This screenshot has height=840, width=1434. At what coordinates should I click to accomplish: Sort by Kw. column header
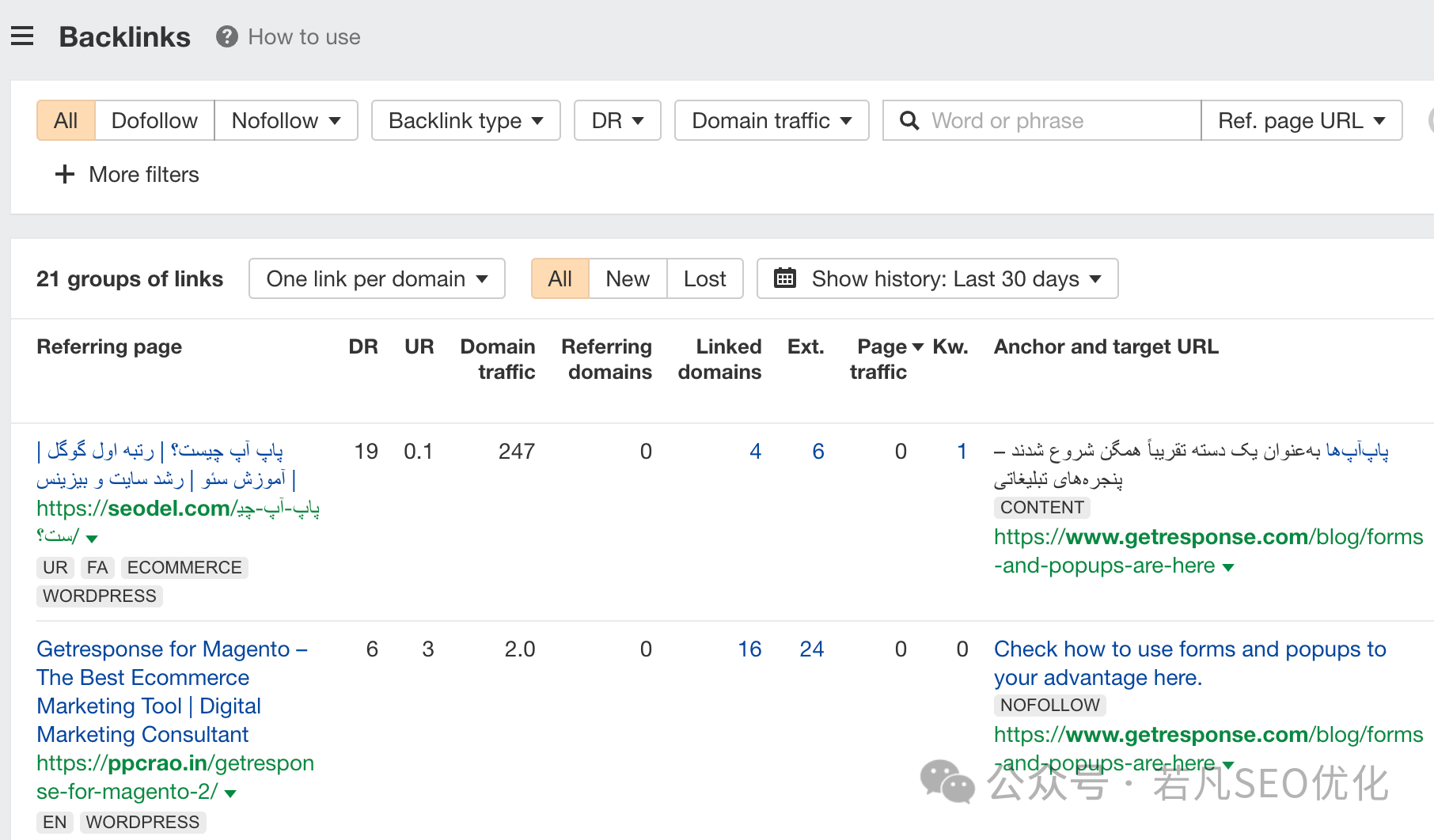pyautogui.click(x=950, y=346)
